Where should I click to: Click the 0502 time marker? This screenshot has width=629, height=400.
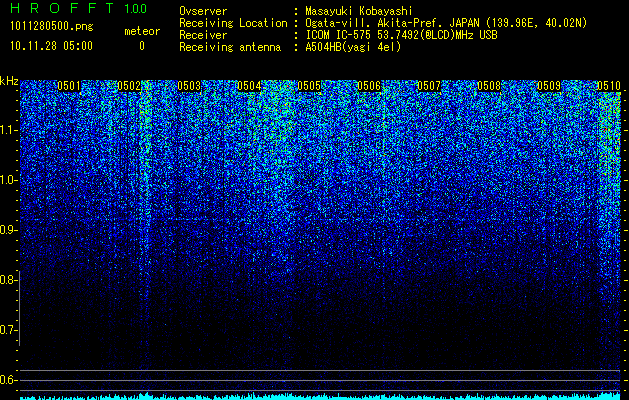tap(129, 86)
